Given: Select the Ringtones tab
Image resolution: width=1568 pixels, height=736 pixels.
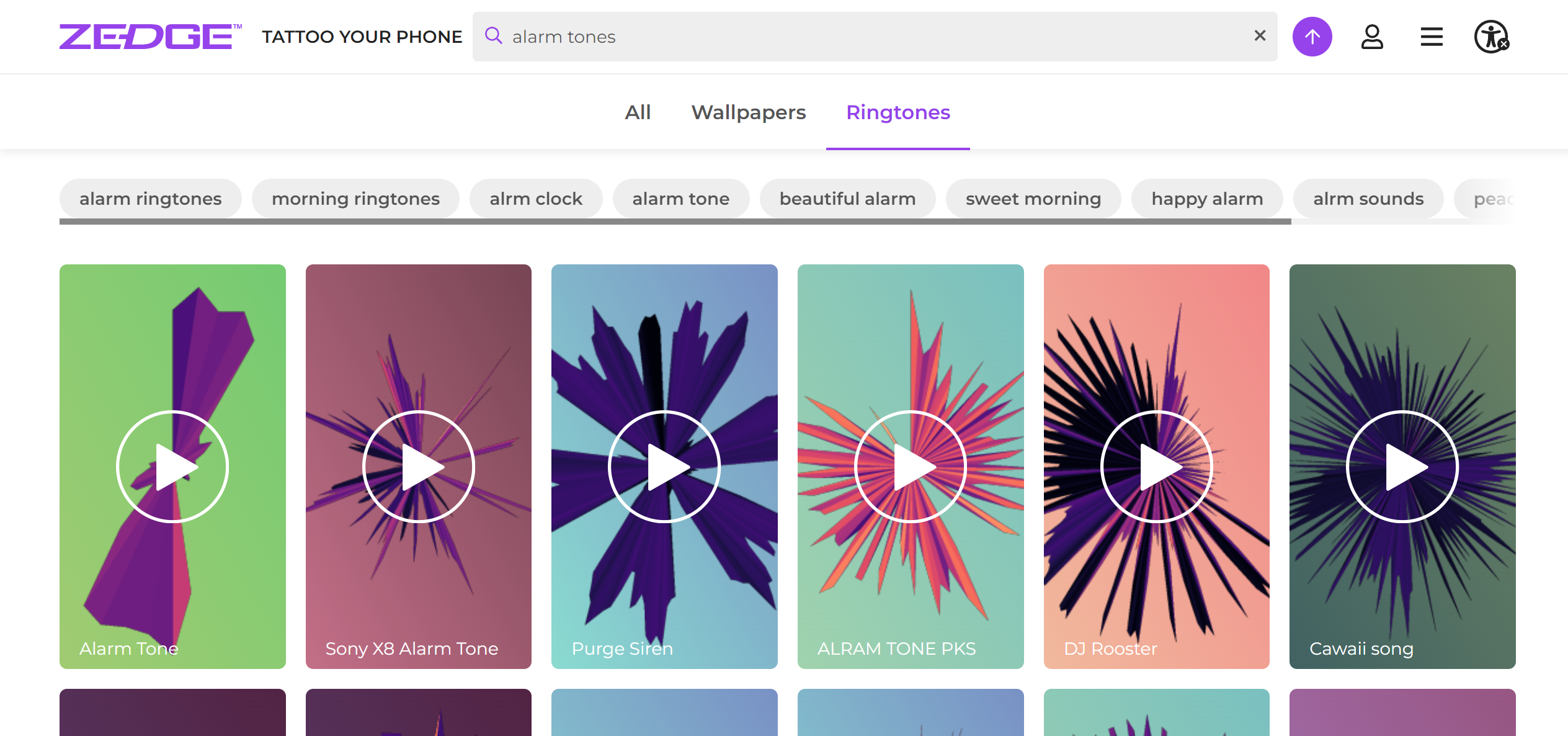Looking at the screenshot, I should pyautogui.click(x=898, y=112).
